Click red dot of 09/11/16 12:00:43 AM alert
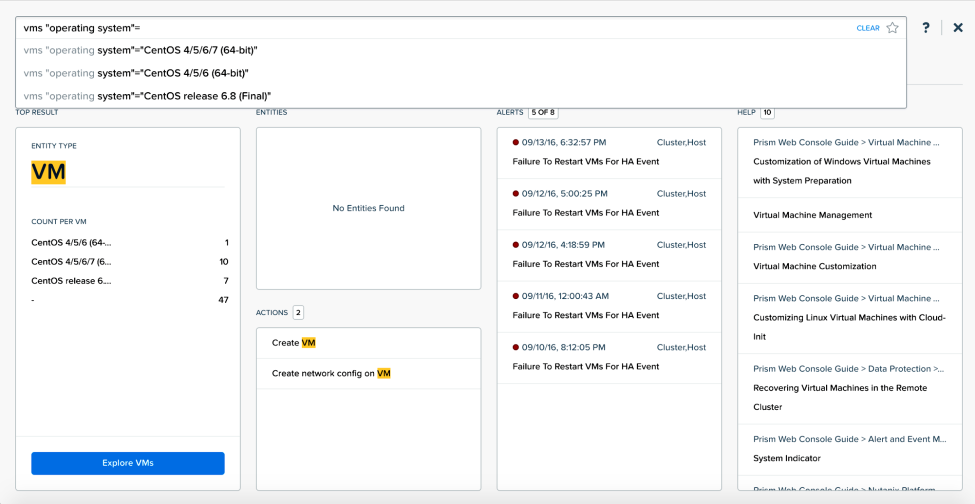The width and height of the screenshot is (975, 504). [x=515, y=296]
